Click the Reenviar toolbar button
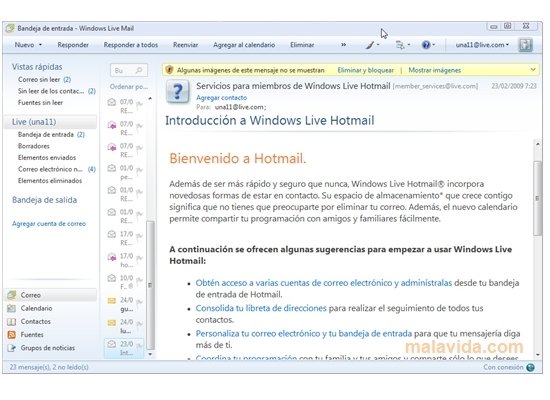The image size is (550, 400). (185, 45)
